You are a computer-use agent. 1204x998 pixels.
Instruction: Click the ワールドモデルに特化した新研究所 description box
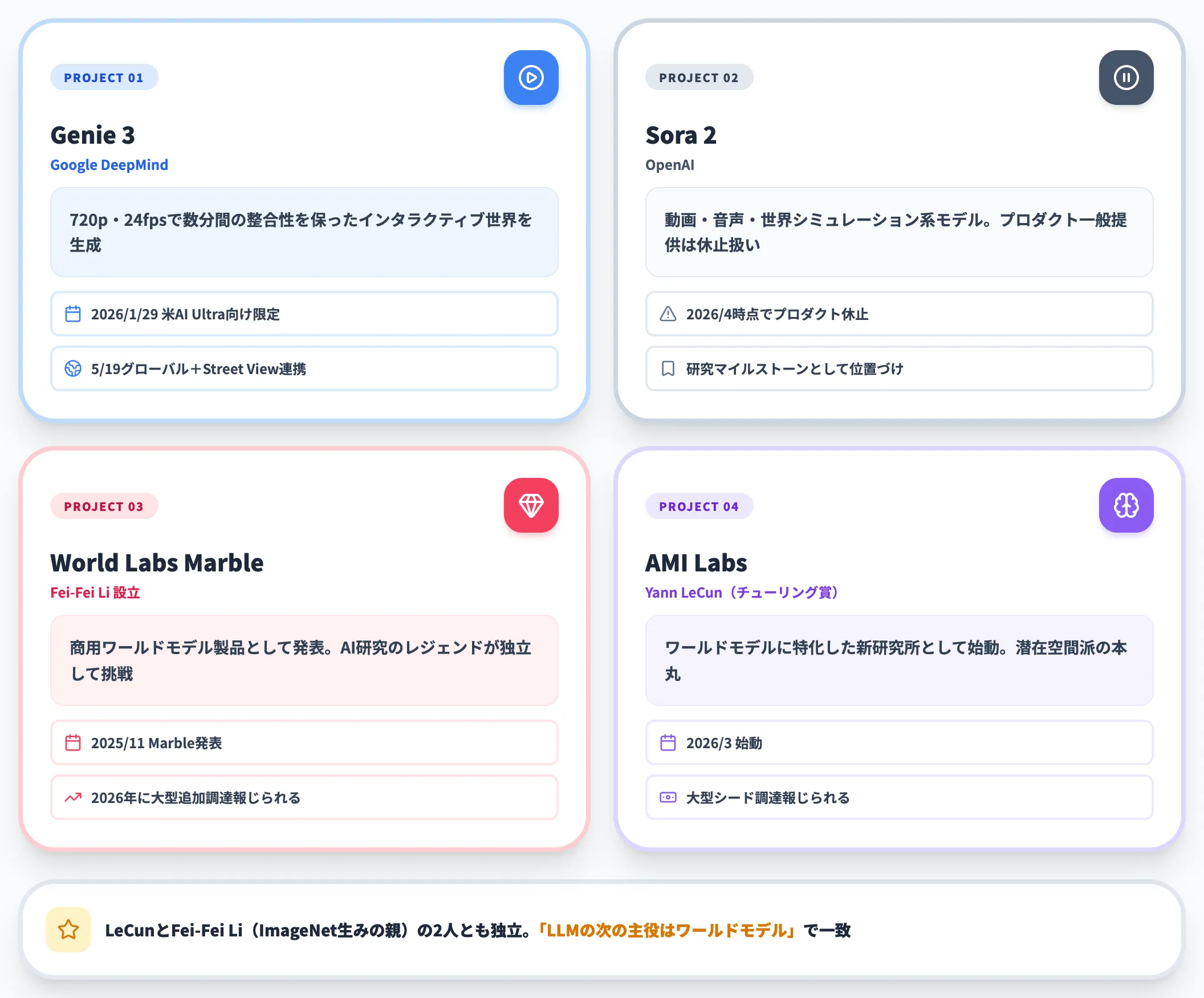tap(899, 660)
